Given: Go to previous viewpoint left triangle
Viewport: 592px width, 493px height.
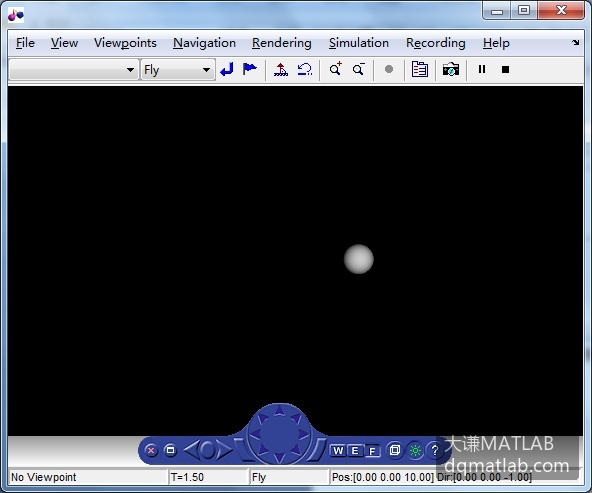Looking at the screenshot, I should (x=191, y=450).
